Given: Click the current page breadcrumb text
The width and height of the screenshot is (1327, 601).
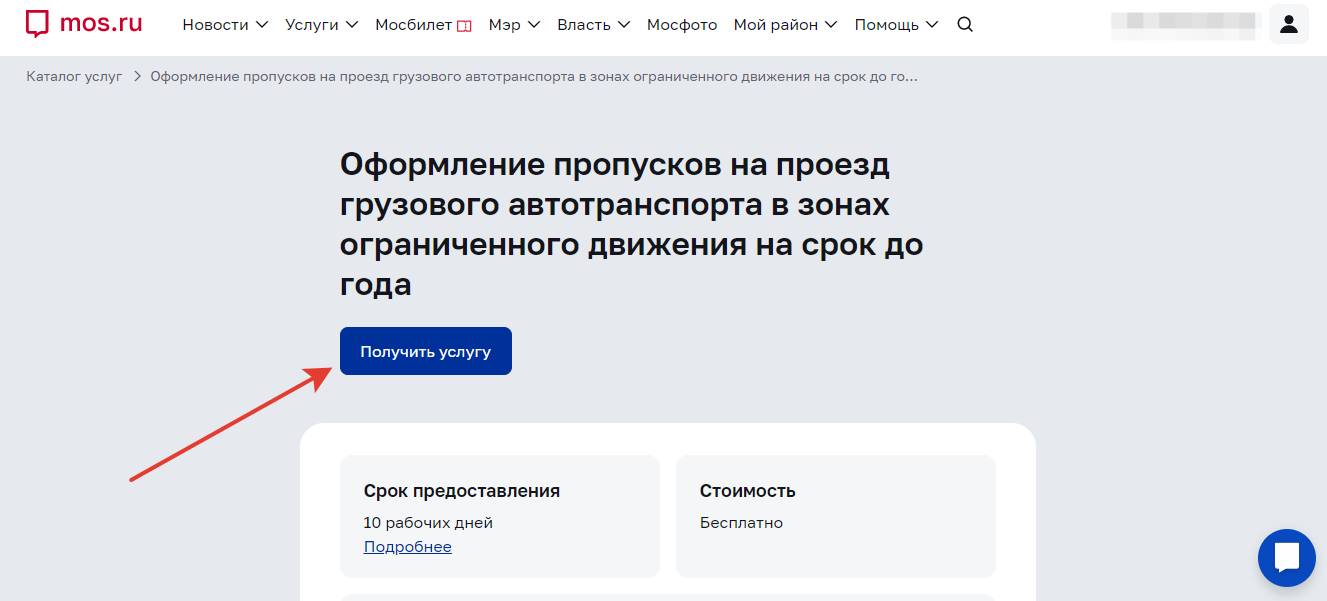Looking at the screenshot, I should coord(533,77).
